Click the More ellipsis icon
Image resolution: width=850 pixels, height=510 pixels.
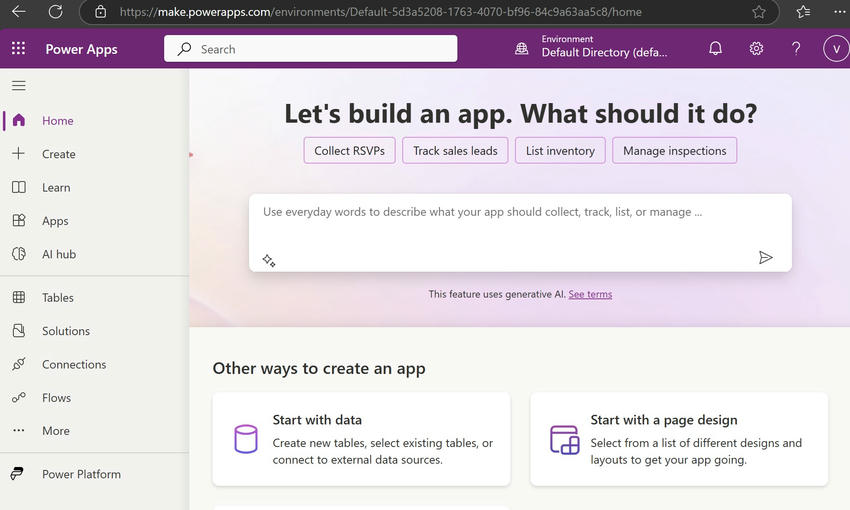[19, 430]
